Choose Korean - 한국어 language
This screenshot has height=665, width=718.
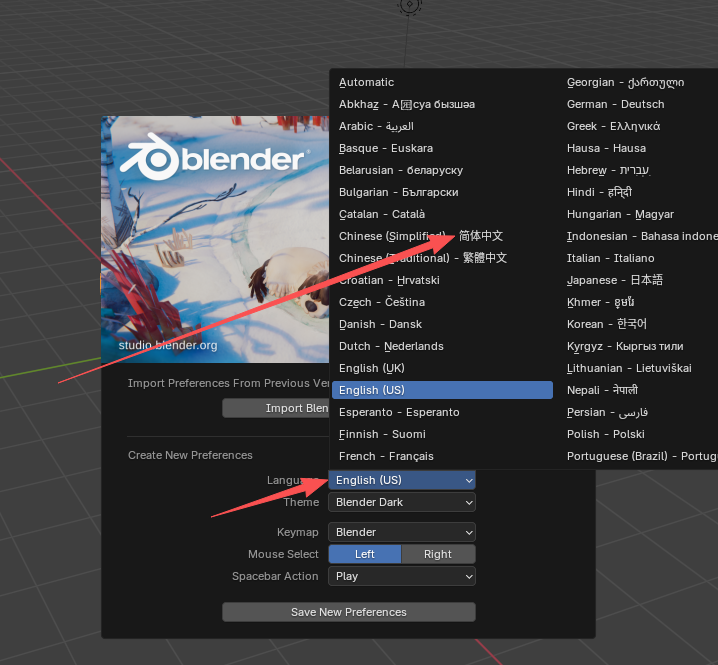(639, 324)
